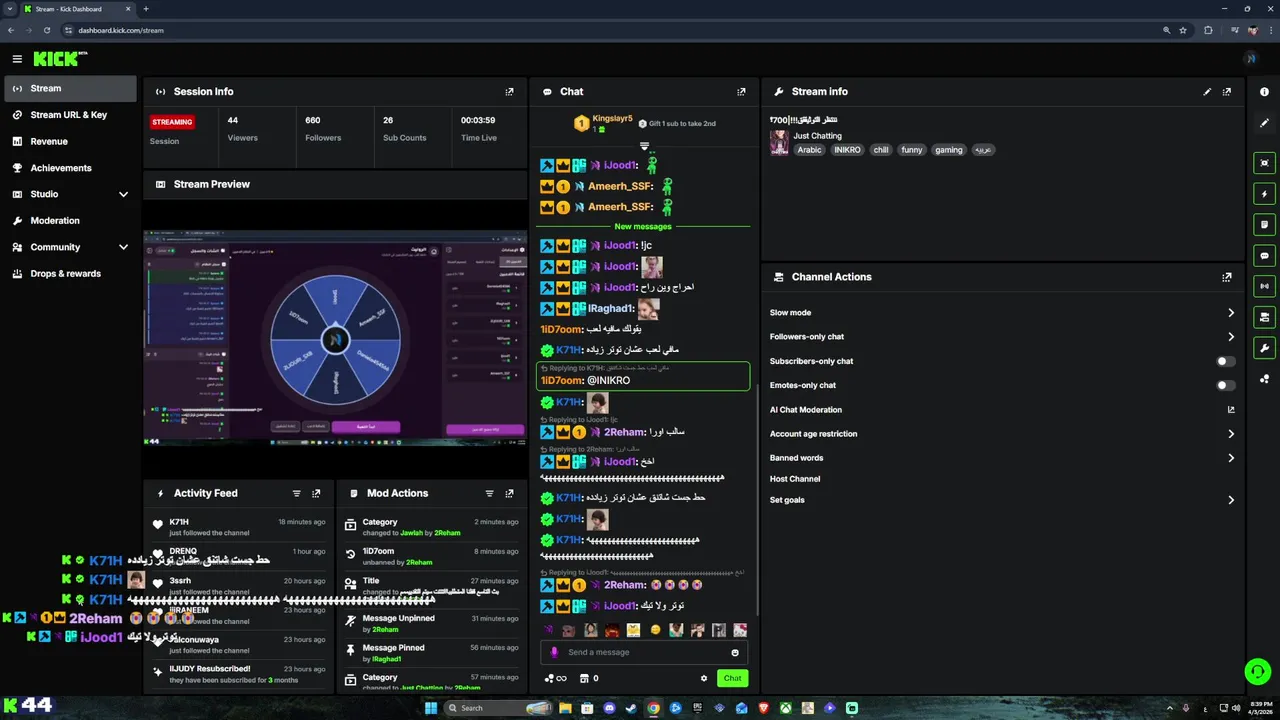Open the hamburger menu beside Kick logo
Image resolution: width=1280 pixels, height=720 pixels.
point(17,59)
